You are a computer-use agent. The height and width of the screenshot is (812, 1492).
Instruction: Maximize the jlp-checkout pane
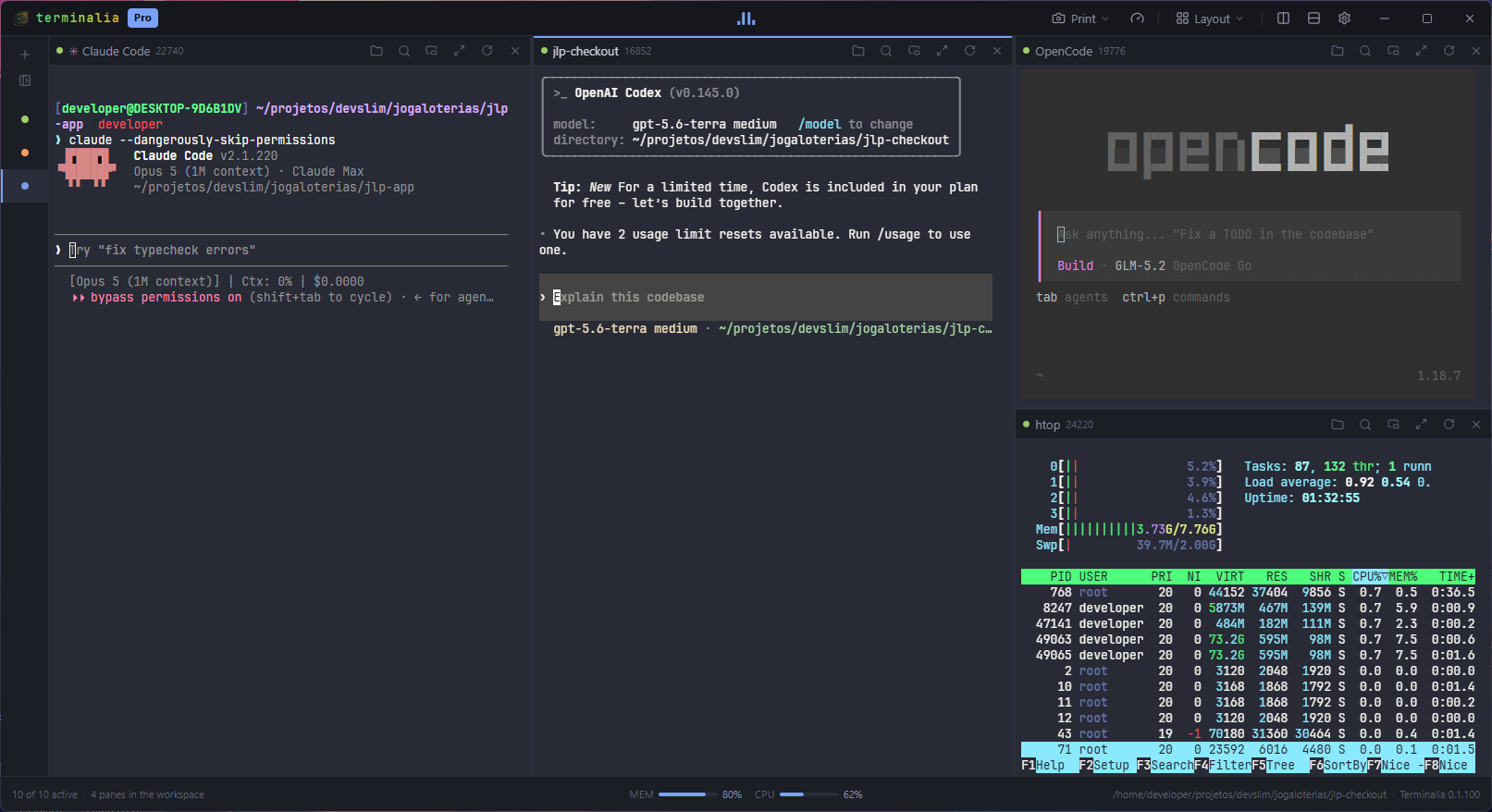click(x=942, y=51)
